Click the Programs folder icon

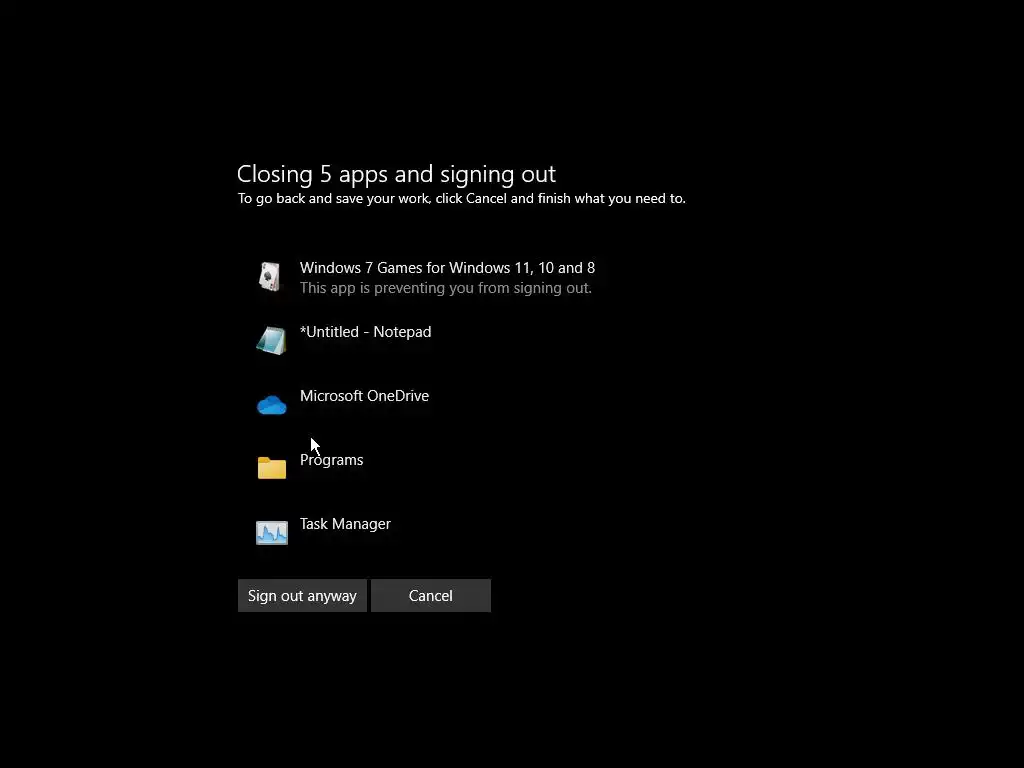click(x=272, y=468)
